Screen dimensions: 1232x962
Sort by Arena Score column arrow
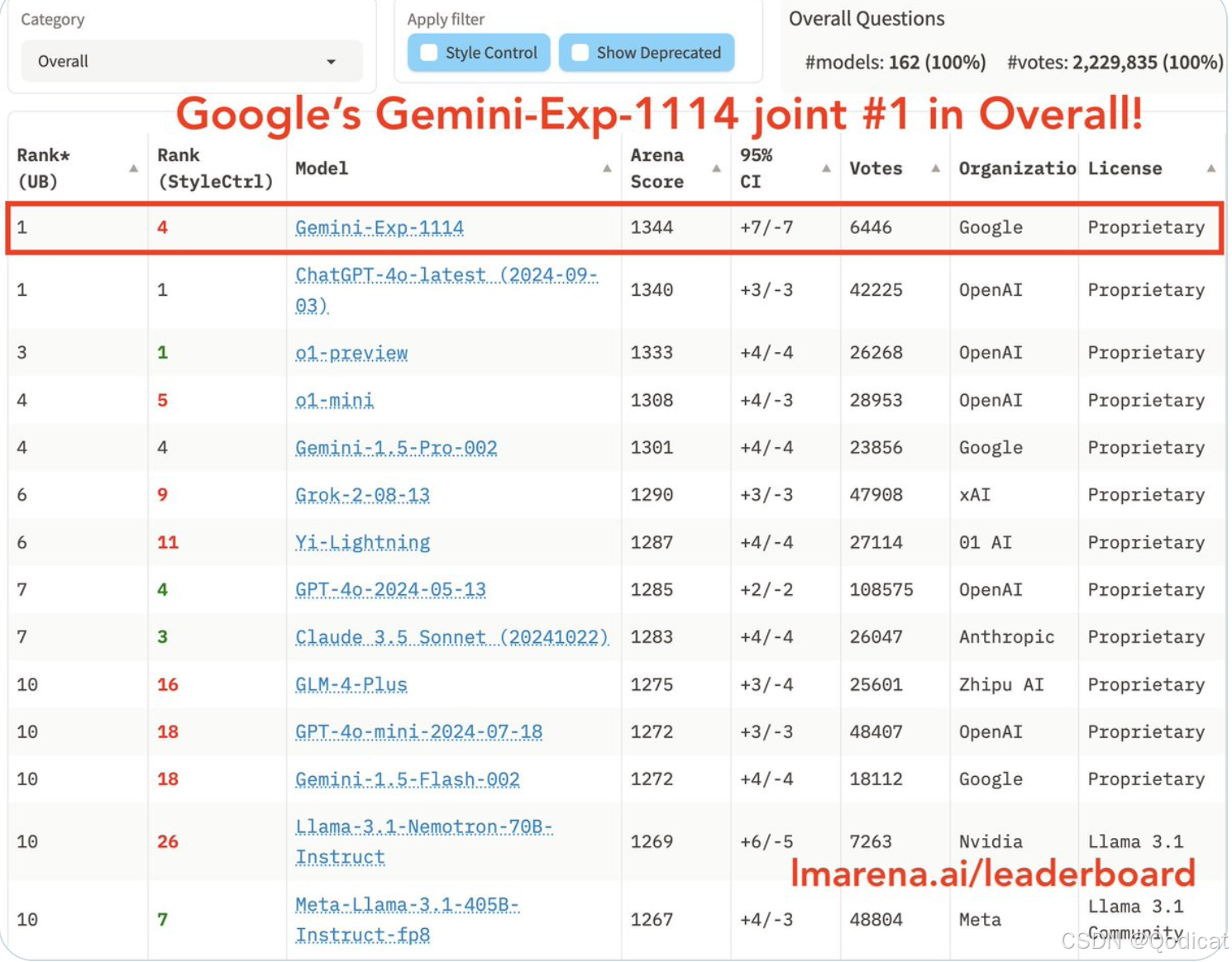coord(716,169)
